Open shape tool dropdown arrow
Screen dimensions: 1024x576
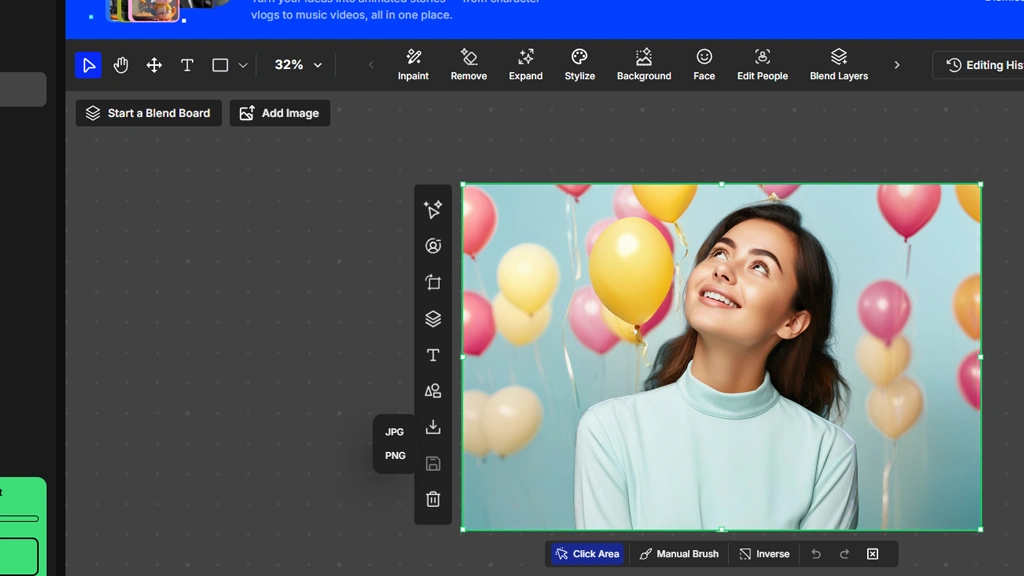point(243,66)
